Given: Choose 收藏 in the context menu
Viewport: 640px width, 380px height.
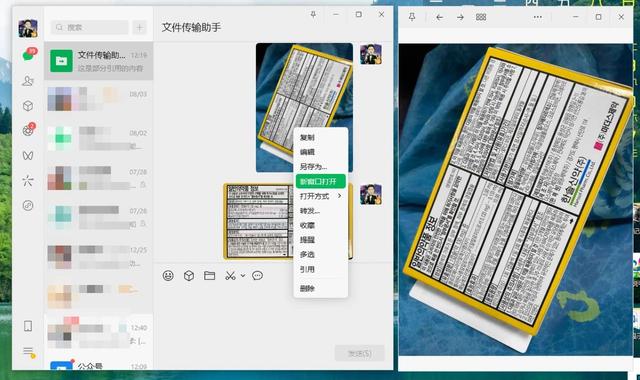Looking at the screenshot, I should tap(320, 225).
